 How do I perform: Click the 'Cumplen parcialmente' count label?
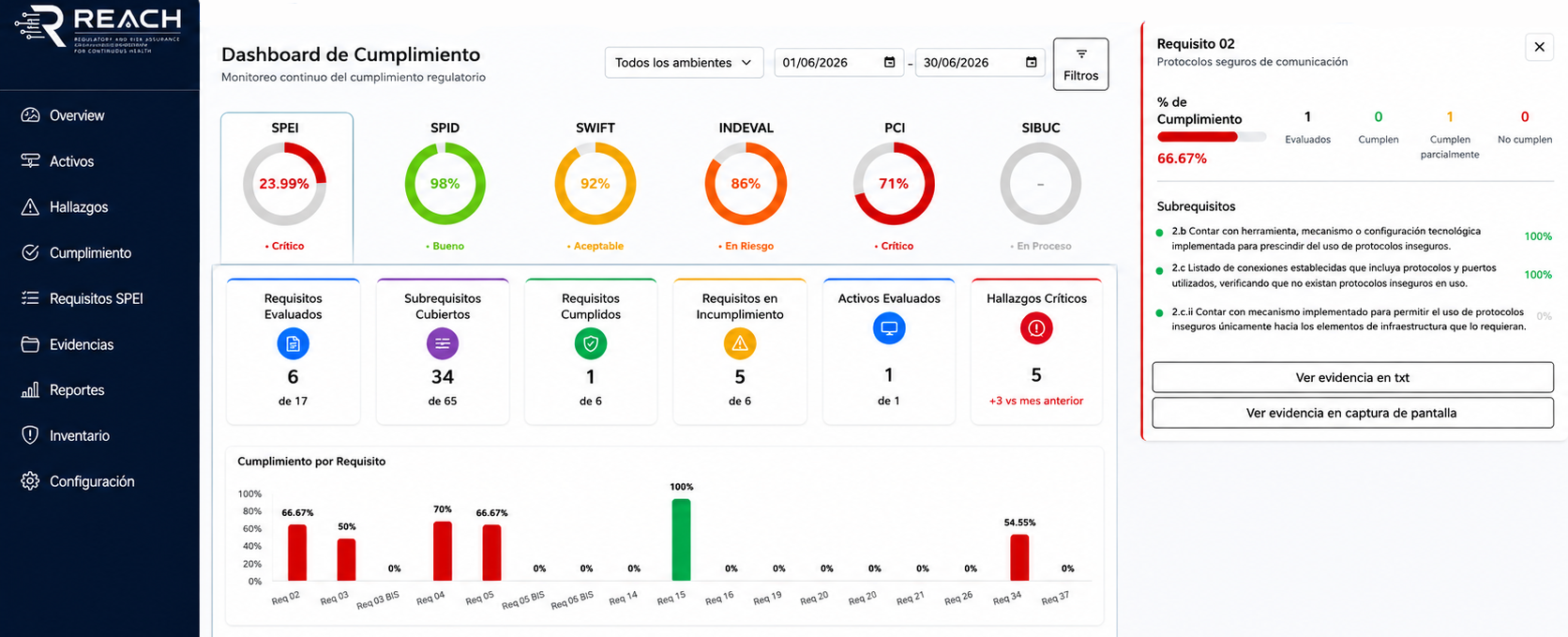[x=1450, y=146]
